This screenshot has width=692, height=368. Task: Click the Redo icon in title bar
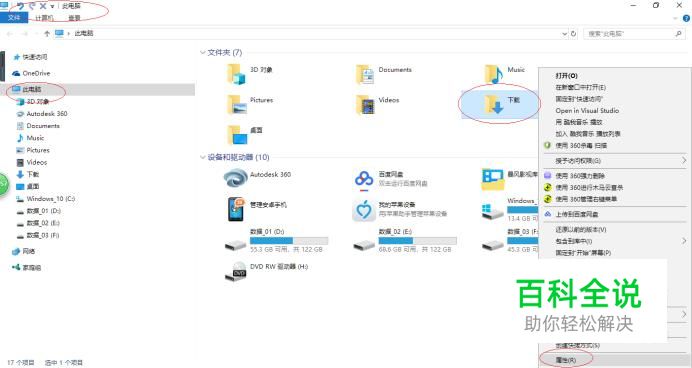coord(32,6)
